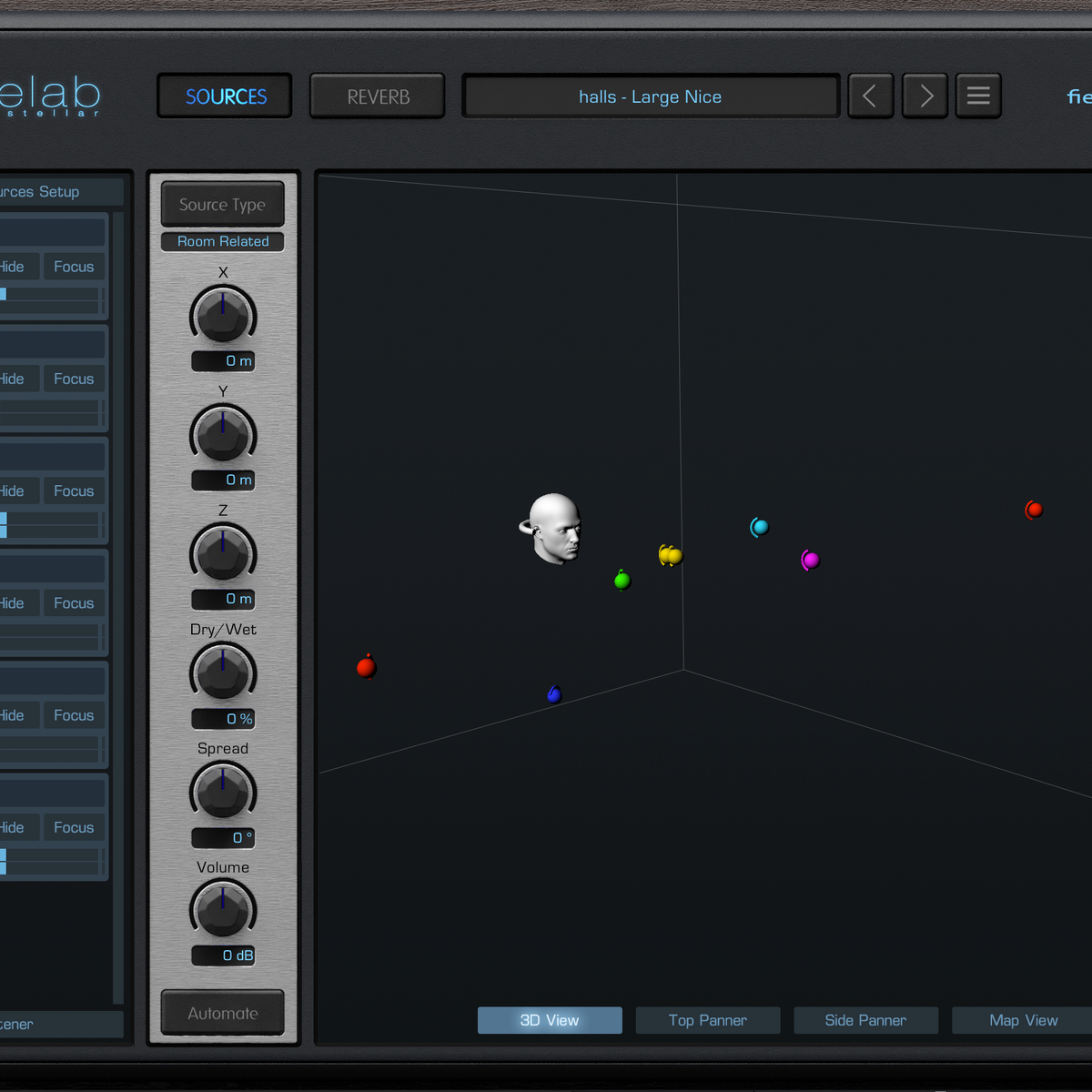Click the X position knob

(223, 315)
